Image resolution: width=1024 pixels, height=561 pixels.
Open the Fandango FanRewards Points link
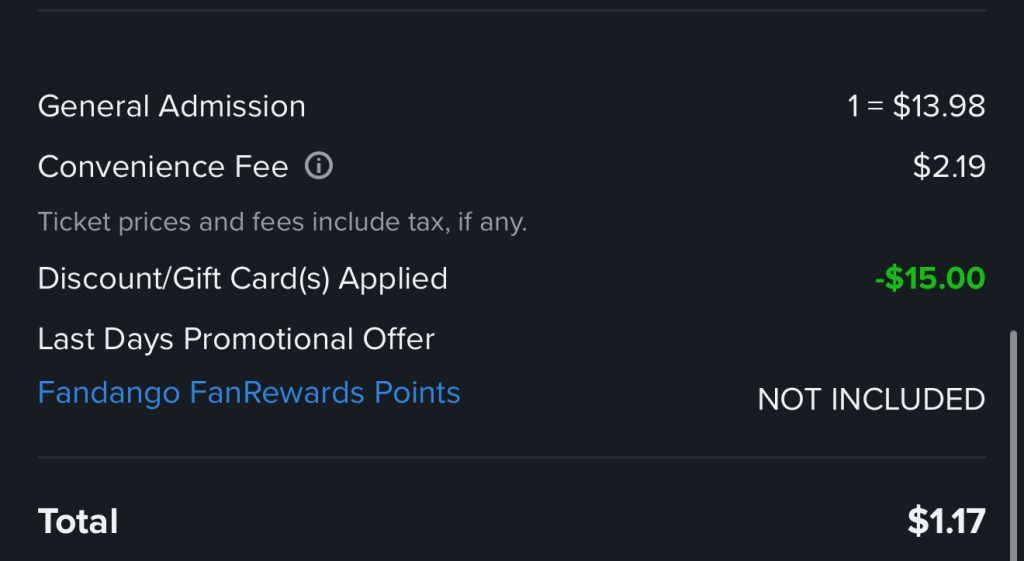tap(249, 393)
